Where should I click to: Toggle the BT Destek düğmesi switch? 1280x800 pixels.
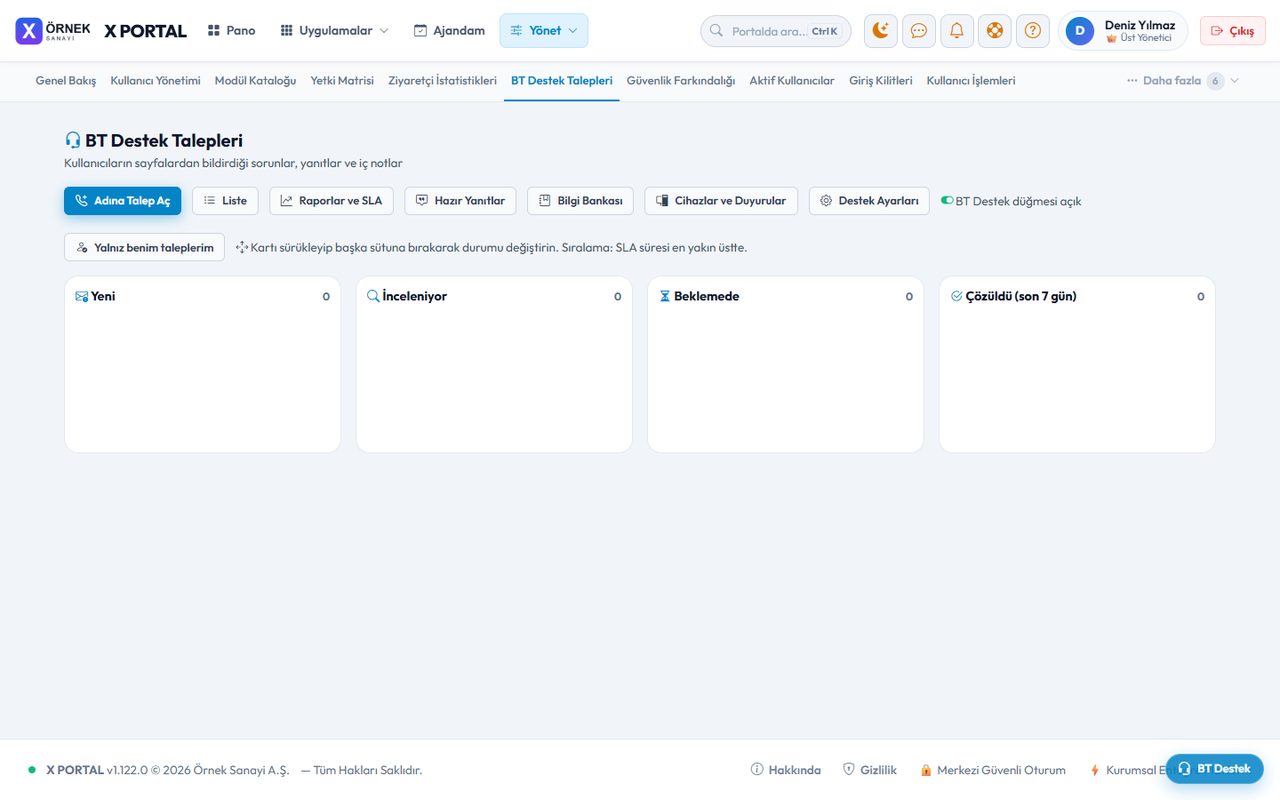click(x=947, y=201)
